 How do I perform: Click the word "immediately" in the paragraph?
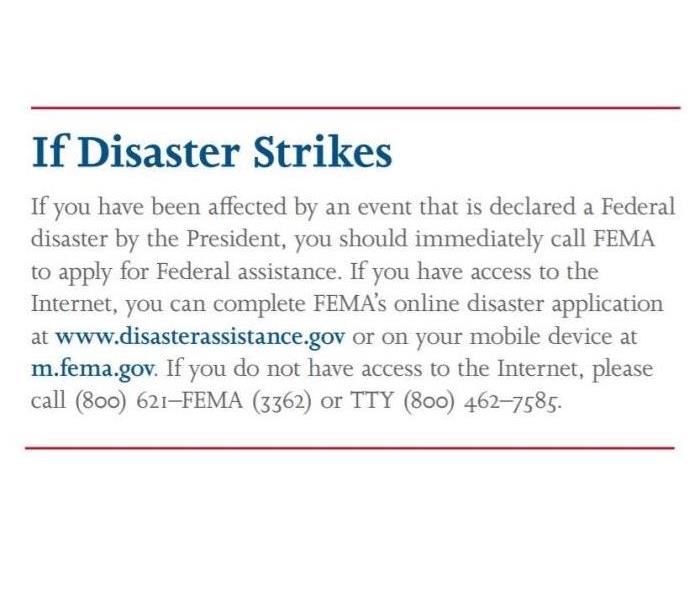coord(478,239)
